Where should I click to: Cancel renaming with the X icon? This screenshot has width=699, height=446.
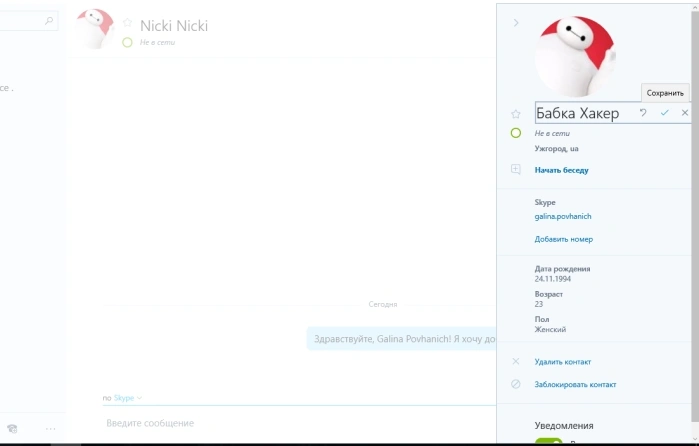(685, 113)
